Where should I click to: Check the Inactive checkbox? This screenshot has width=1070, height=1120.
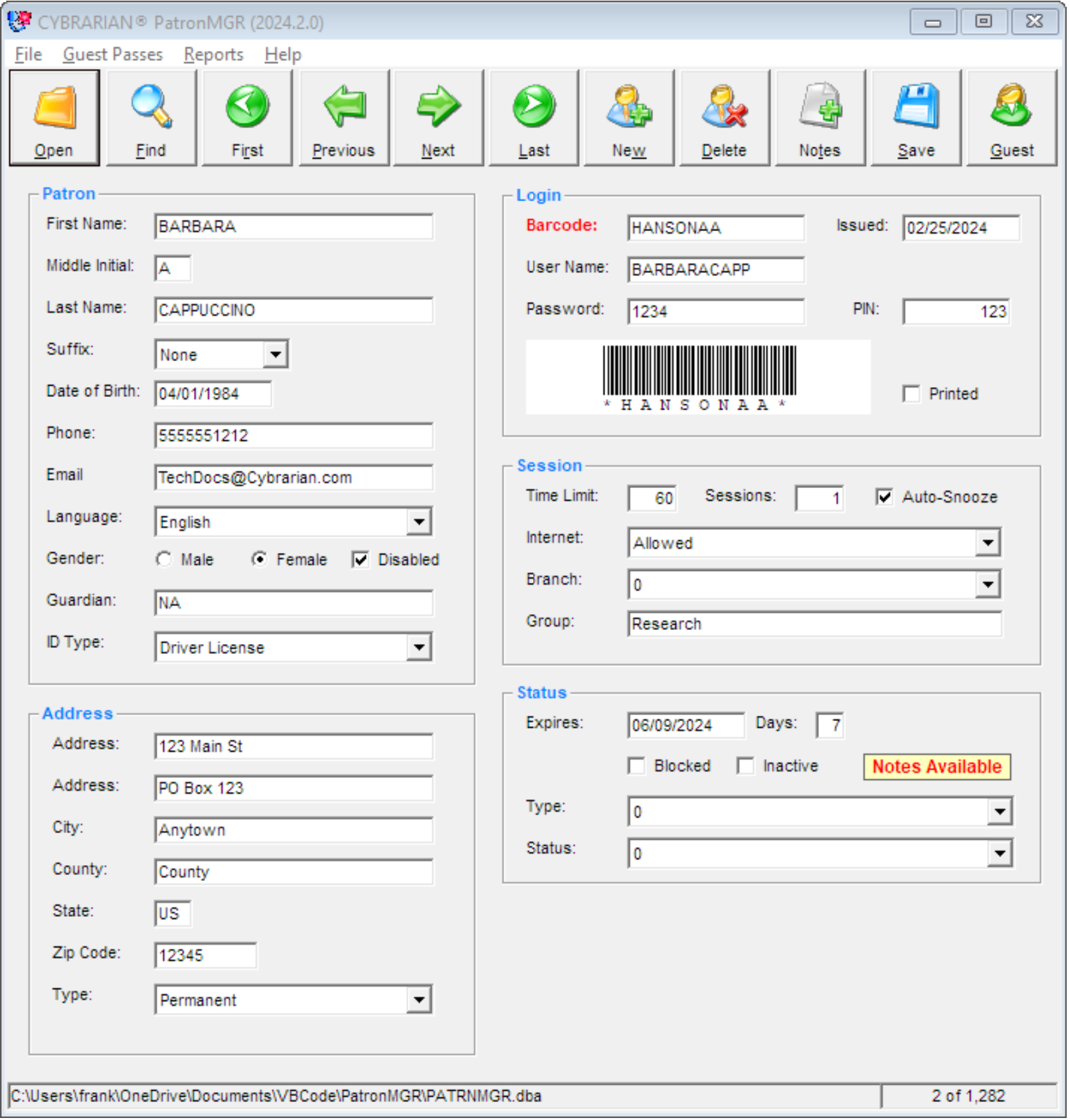pyautogui.click(x=746, y=767)
